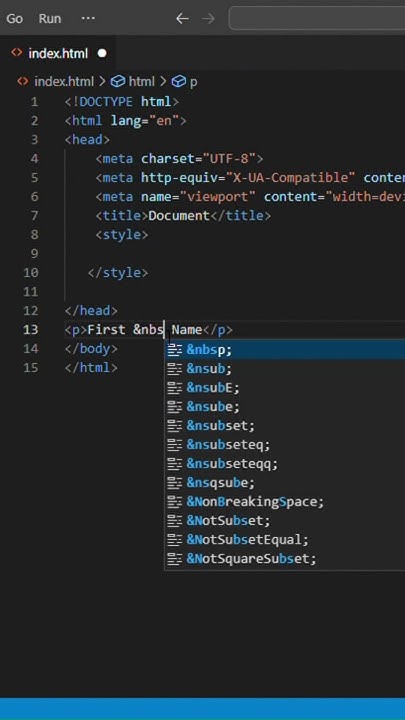Click the snippet icon beside &nbsp;

point(175,350)
